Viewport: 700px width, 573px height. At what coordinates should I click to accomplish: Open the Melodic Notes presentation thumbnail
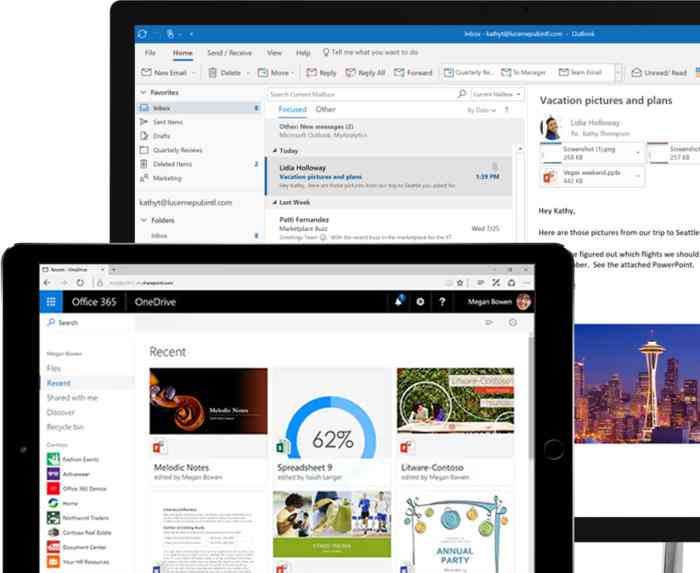tap(208, 401)
